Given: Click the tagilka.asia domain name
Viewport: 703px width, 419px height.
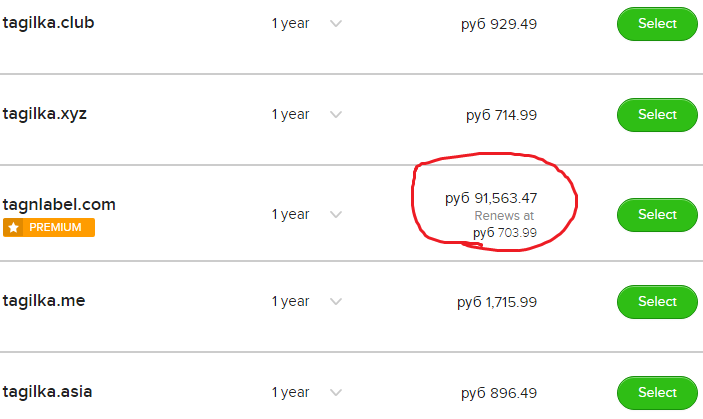Looking at the screenshot, I should [x=48, y=392].
